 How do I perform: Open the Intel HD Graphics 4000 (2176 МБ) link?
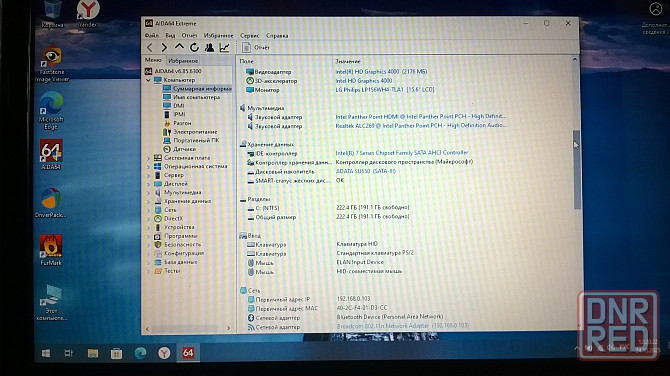tap(381, 71)
